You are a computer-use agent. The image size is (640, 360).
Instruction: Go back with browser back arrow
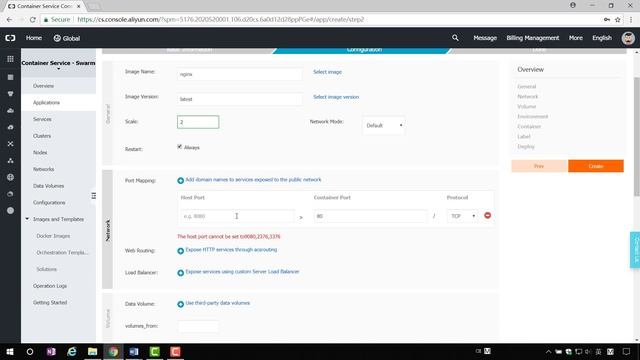coord(9,19)
